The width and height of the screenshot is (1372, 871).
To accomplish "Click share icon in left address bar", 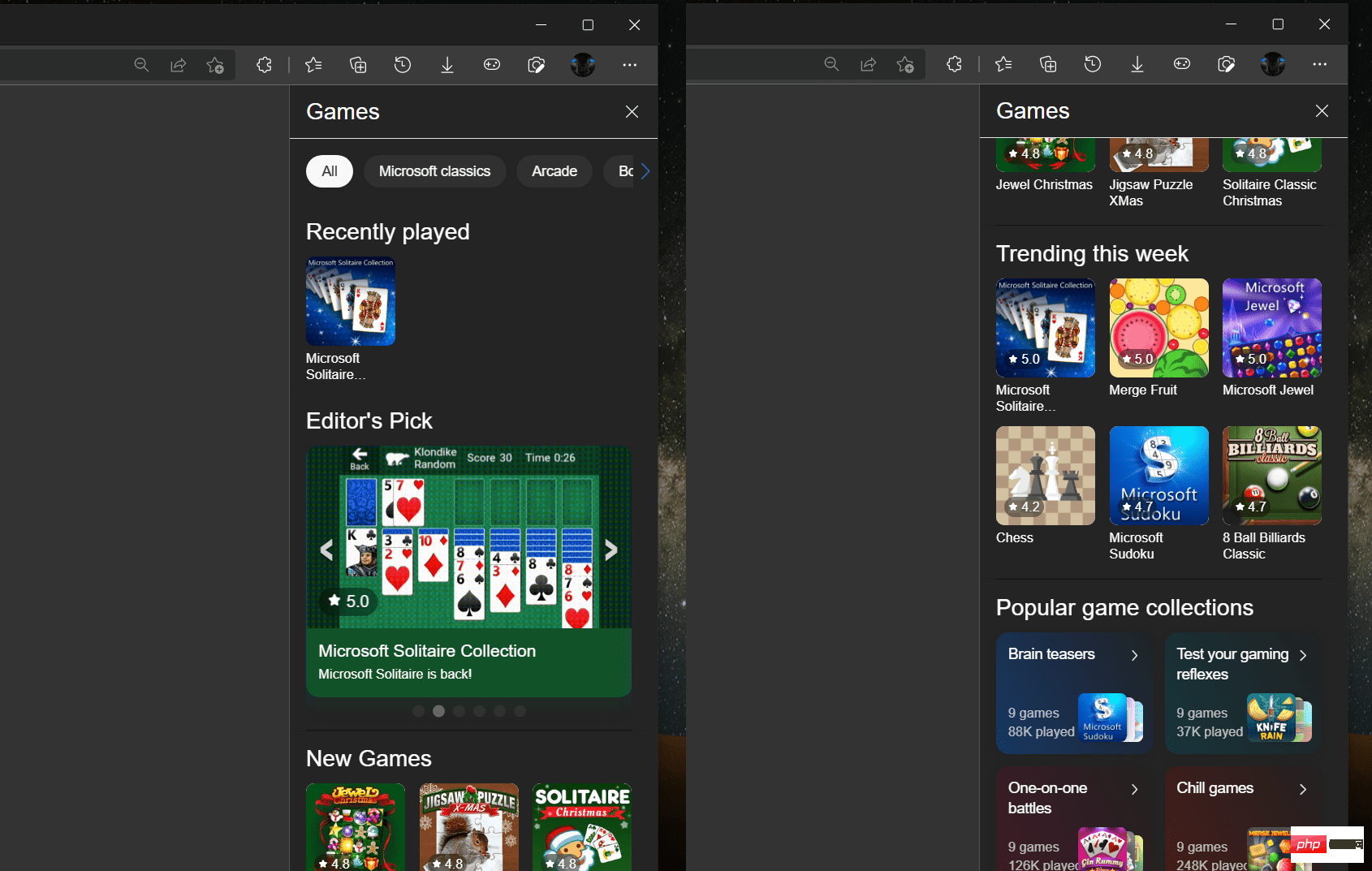I will pyautogui.click(x=178, y=65).
